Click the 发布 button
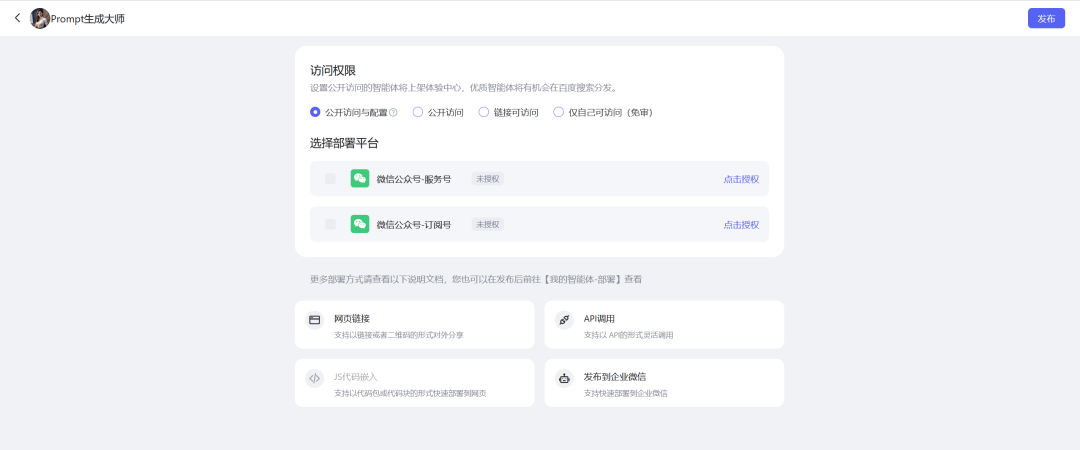1080x450 pixels. click(1046, 19)
